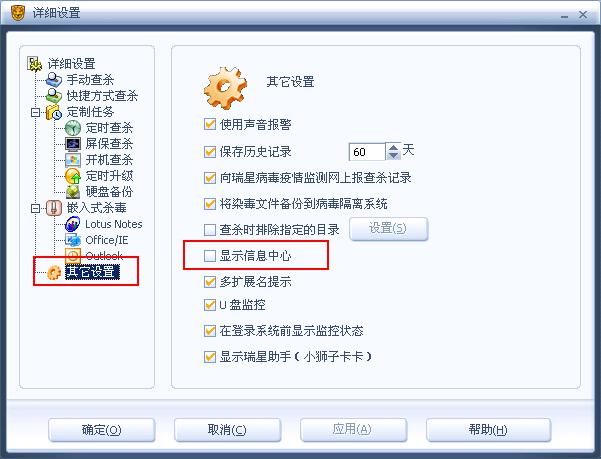
Task: Open the 快捷方式查杀 icon in the tree
Action: [x=54, y=96]
